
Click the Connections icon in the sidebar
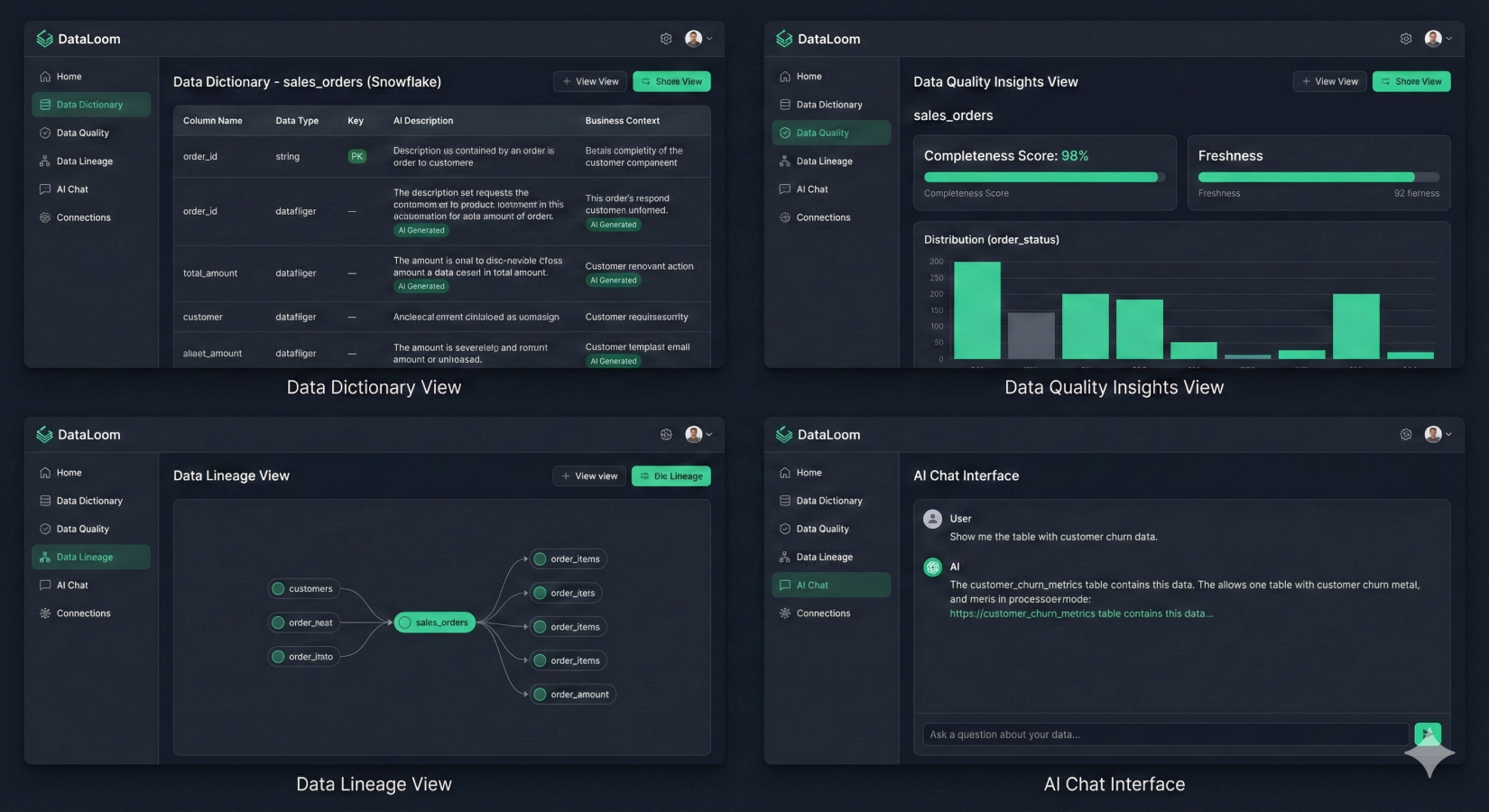point(43,217)
